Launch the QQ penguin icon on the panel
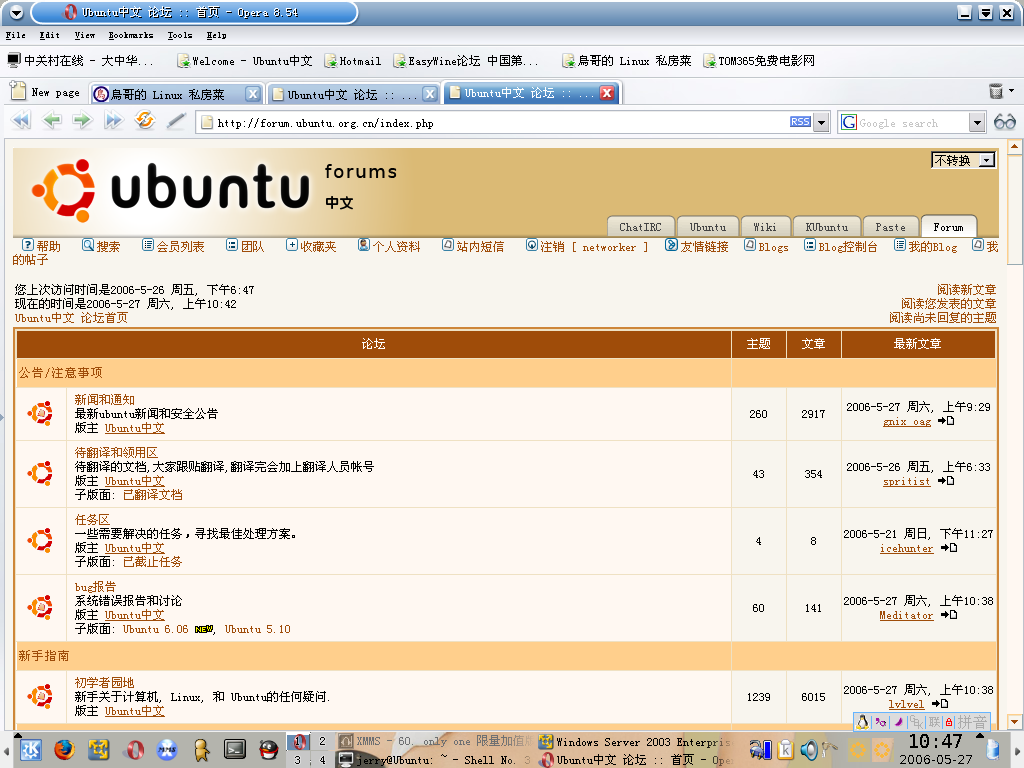The image size is (1024, 768). pos(268,750)
